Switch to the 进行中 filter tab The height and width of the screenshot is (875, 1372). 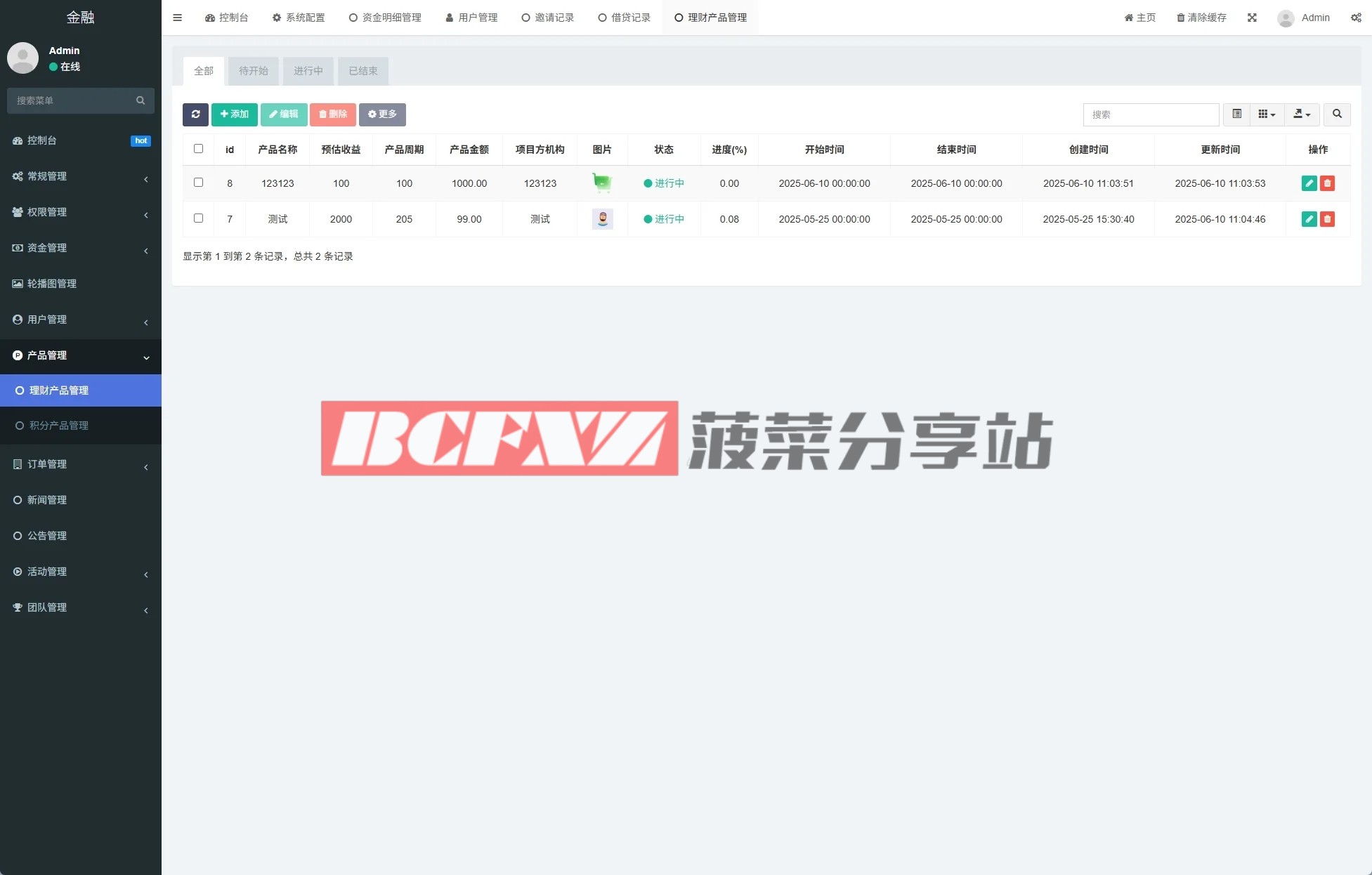(308, 71)
